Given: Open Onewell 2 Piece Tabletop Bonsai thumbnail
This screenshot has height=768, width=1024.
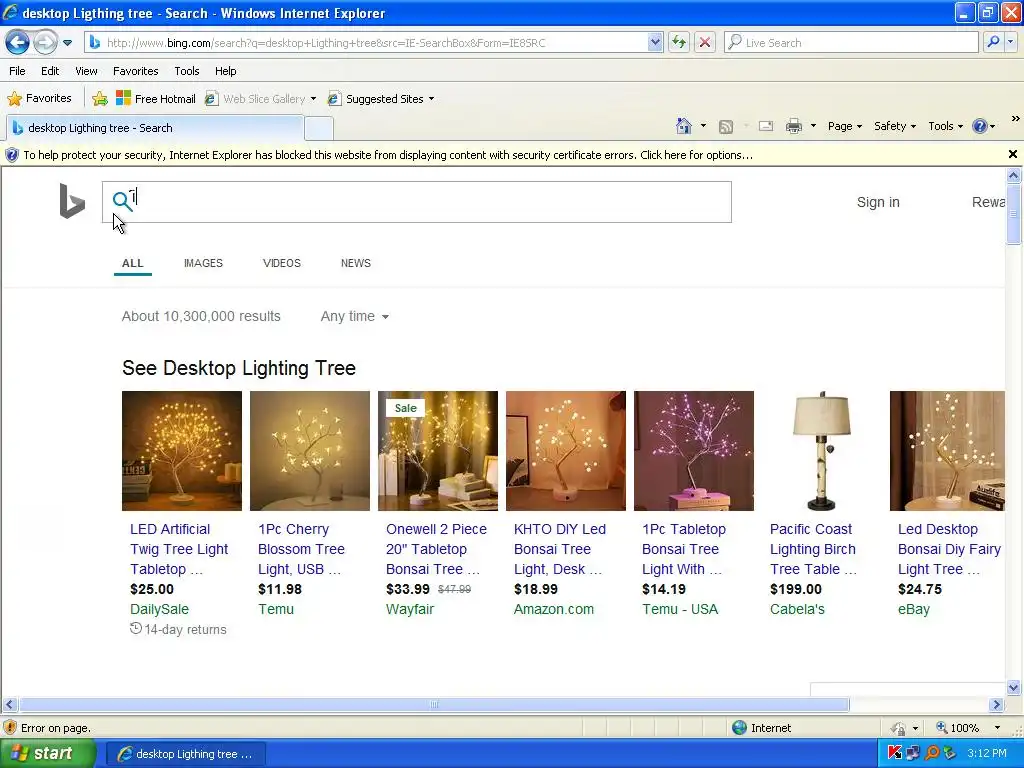Looking at the screenshot, I should point(438,451).
